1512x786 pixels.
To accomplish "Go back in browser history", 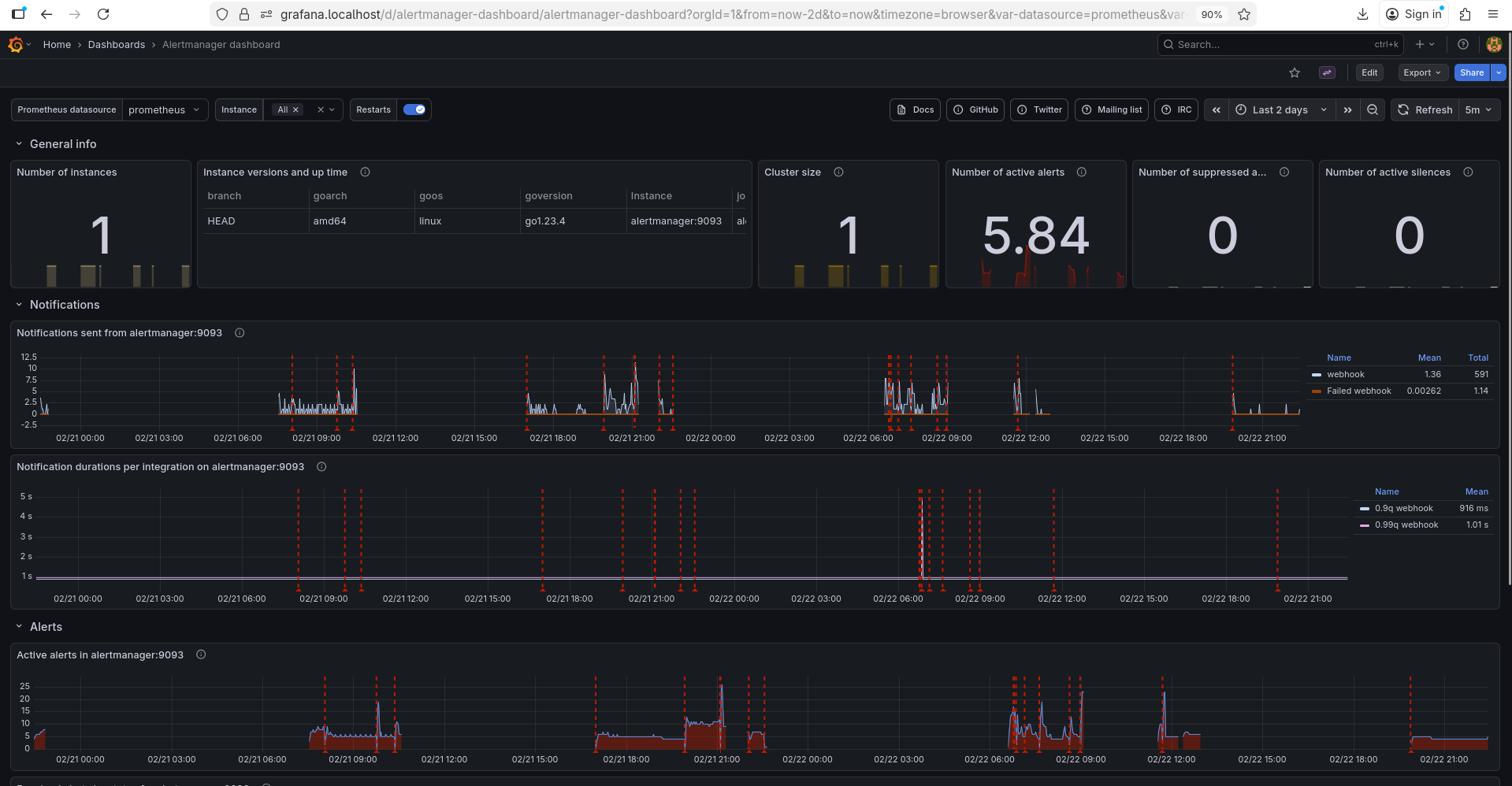I will click(46, 14).
